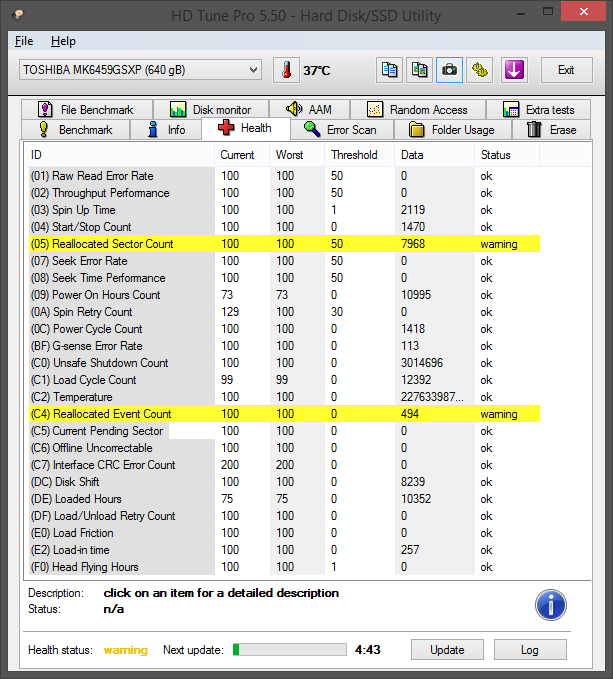Screen dimensions: 613x679
Task: Select (05) Reallocated Sector Count row
Action: 284,244
